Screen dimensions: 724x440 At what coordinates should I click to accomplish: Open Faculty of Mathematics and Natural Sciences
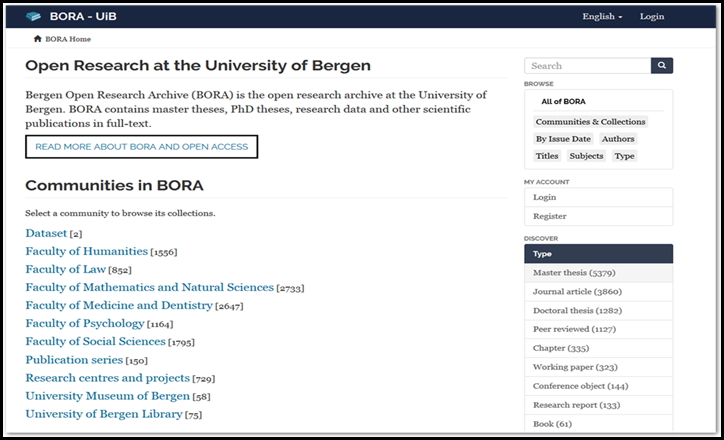point(150,287)
